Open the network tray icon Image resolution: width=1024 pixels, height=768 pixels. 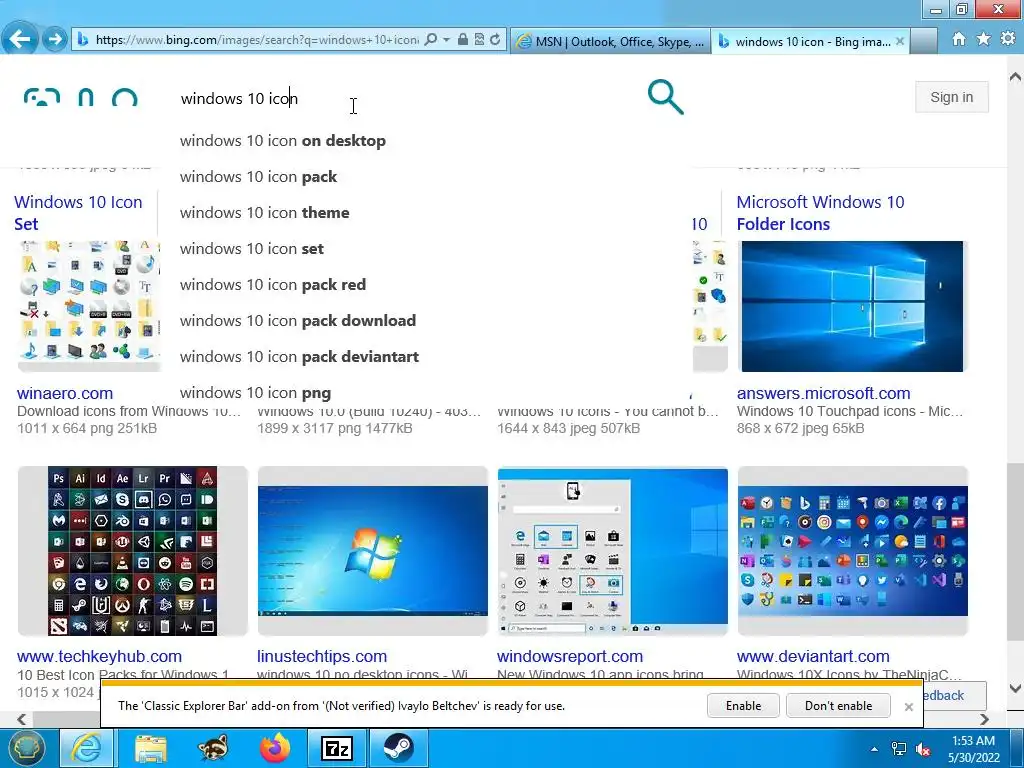point(899,749)
